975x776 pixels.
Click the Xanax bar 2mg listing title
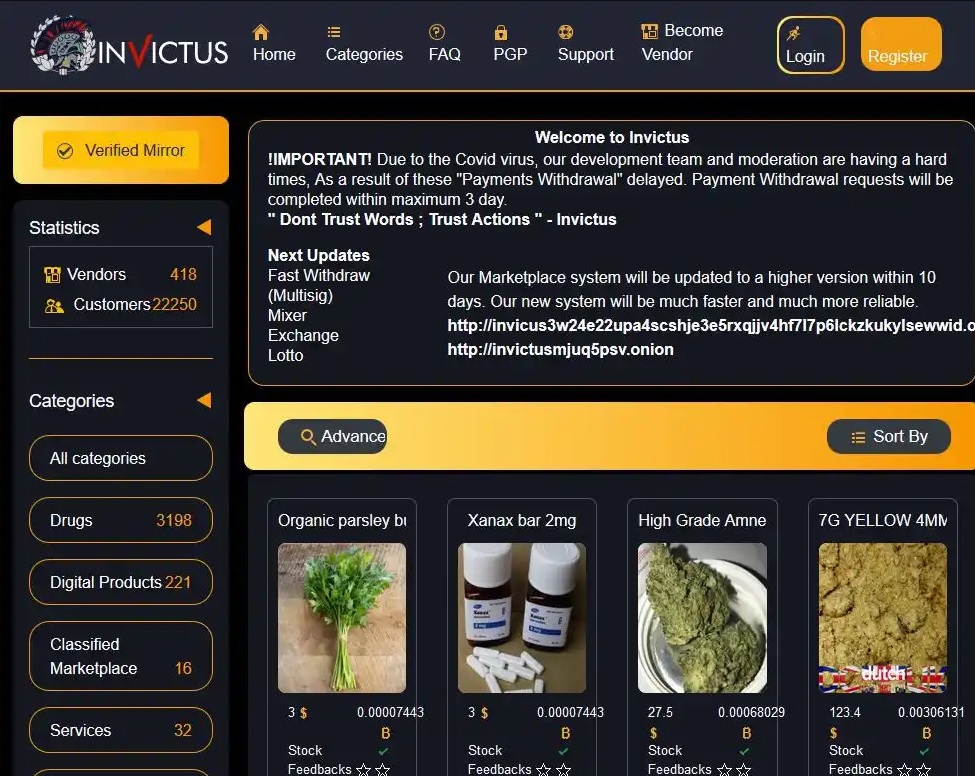pyautogui.click(x=522, y=520)
